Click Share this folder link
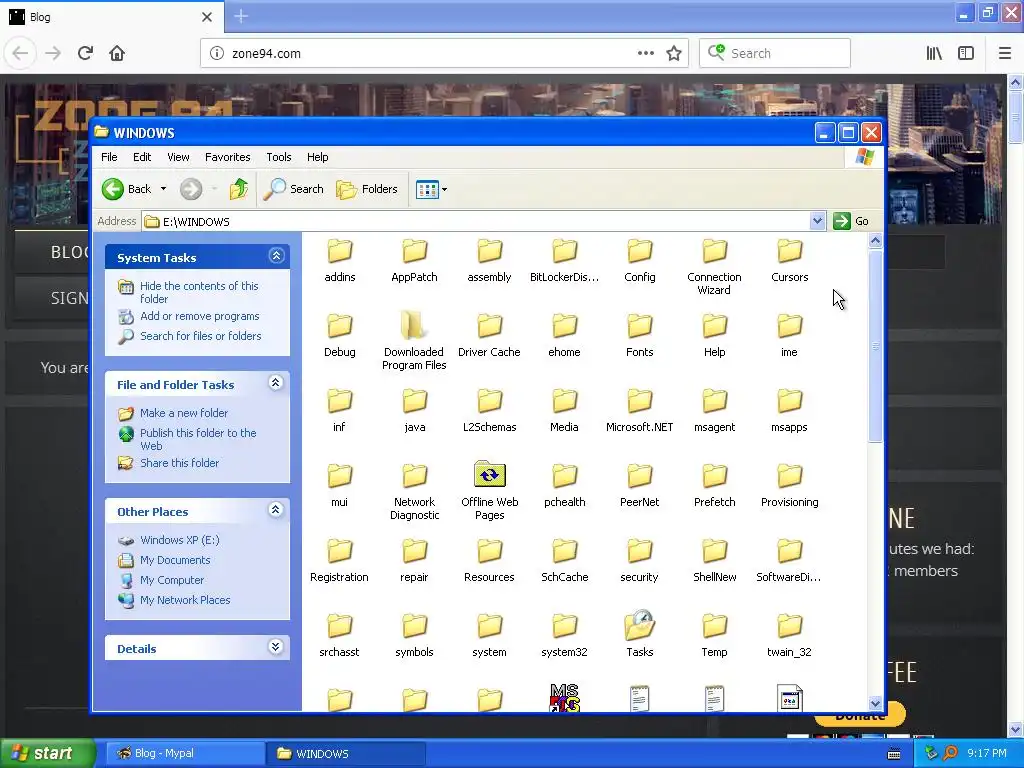The width and height of the screenshot is (1024, 768). point(180,463)
